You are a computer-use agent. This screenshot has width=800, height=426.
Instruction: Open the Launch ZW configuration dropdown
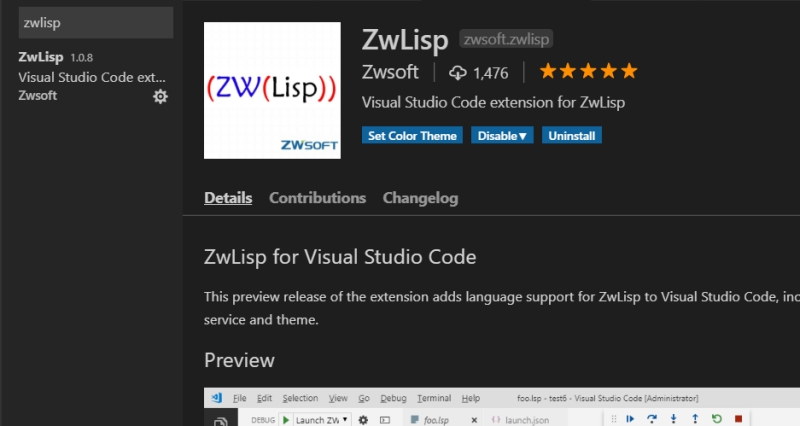tap(321, 420)
